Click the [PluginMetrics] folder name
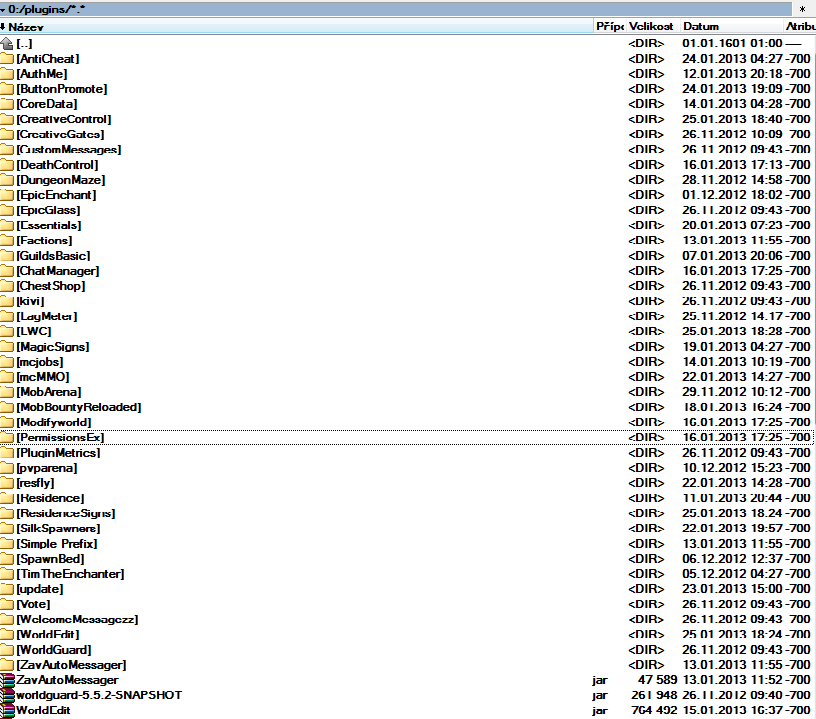Screen dimensions: 816x719 (x=58, y=453)
